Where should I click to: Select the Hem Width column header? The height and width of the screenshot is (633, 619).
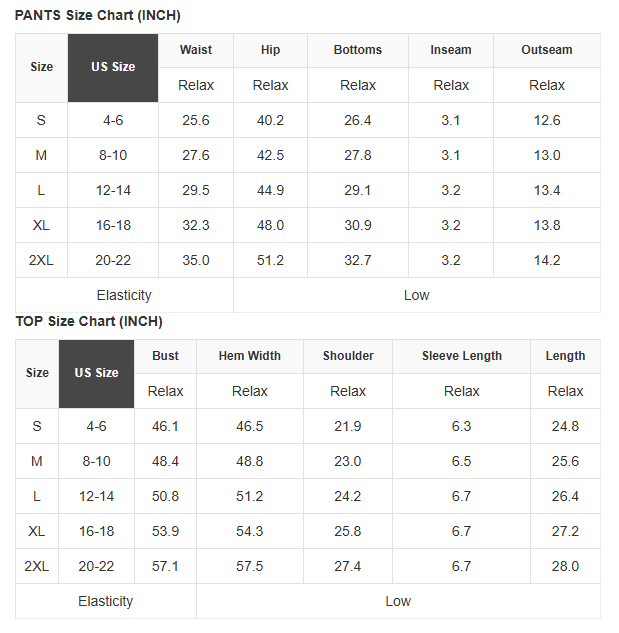point(250,356)
